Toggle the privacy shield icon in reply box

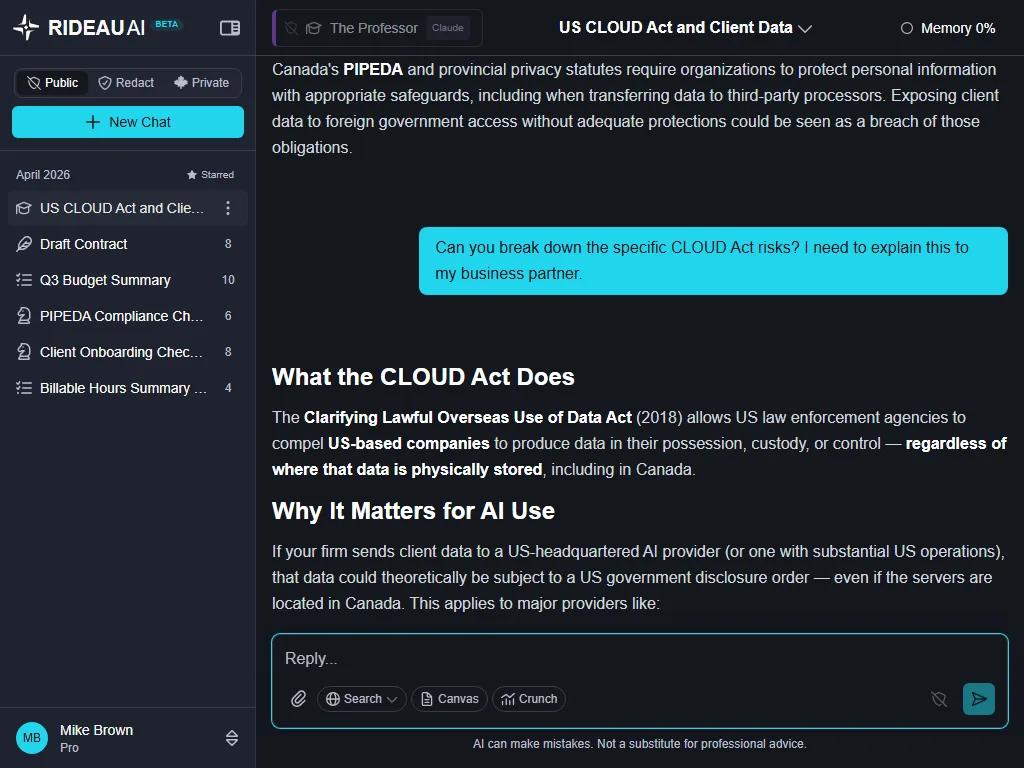point(939,699)
